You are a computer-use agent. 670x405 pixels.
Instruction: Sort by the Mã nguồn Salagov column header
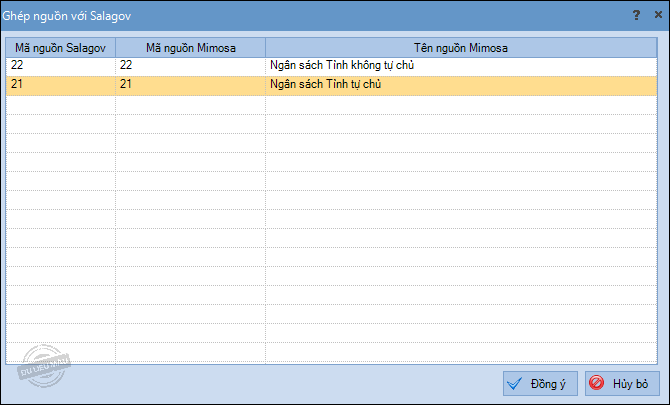[61, 48]
